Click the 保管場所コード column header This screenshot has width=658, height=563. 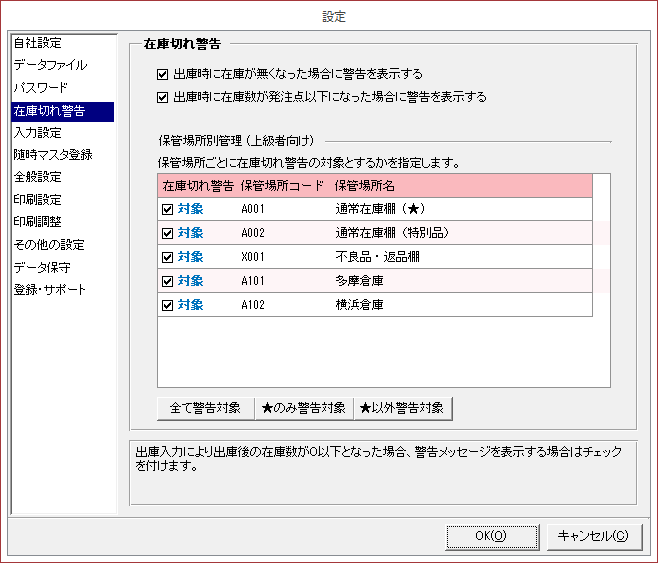(282, 186)
